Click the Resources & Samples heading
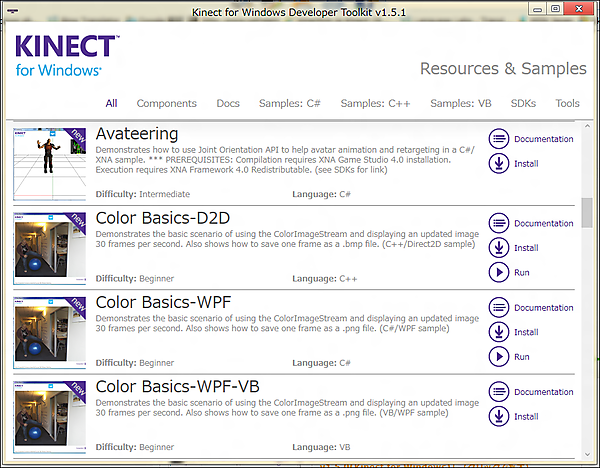The height and width of the screenshot is (468, 600). (503, 68)
